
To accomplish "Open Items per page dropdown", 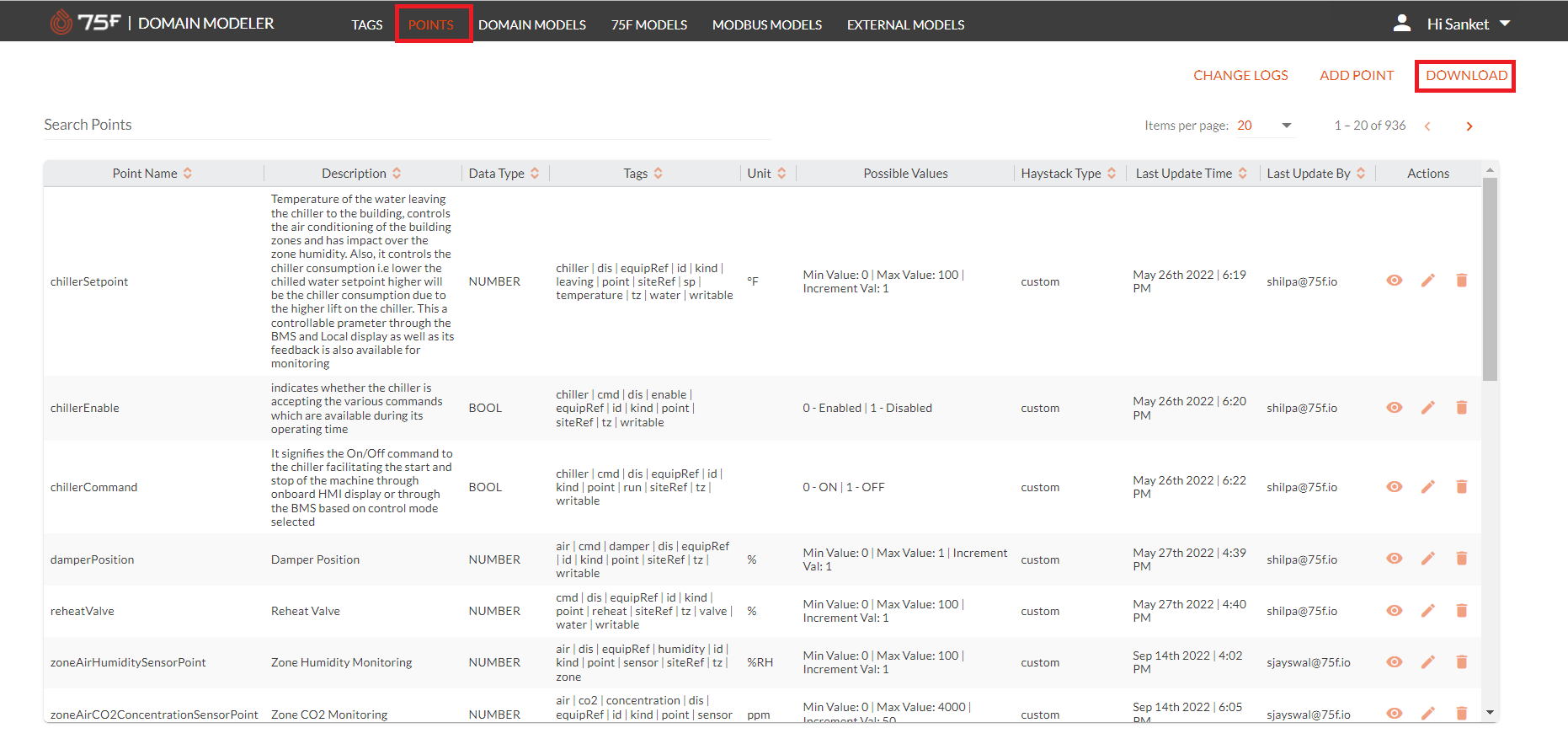I will click(1264, 126).
